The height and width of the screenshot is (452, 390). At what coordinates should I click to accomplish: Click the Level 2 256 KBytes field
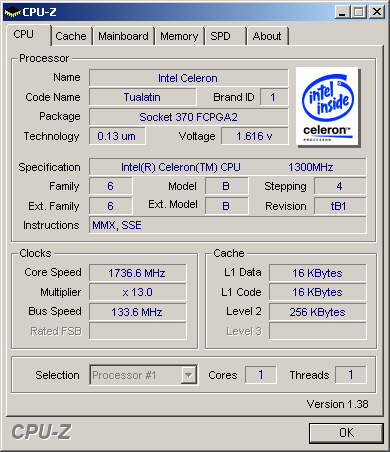tap(317, 312)
